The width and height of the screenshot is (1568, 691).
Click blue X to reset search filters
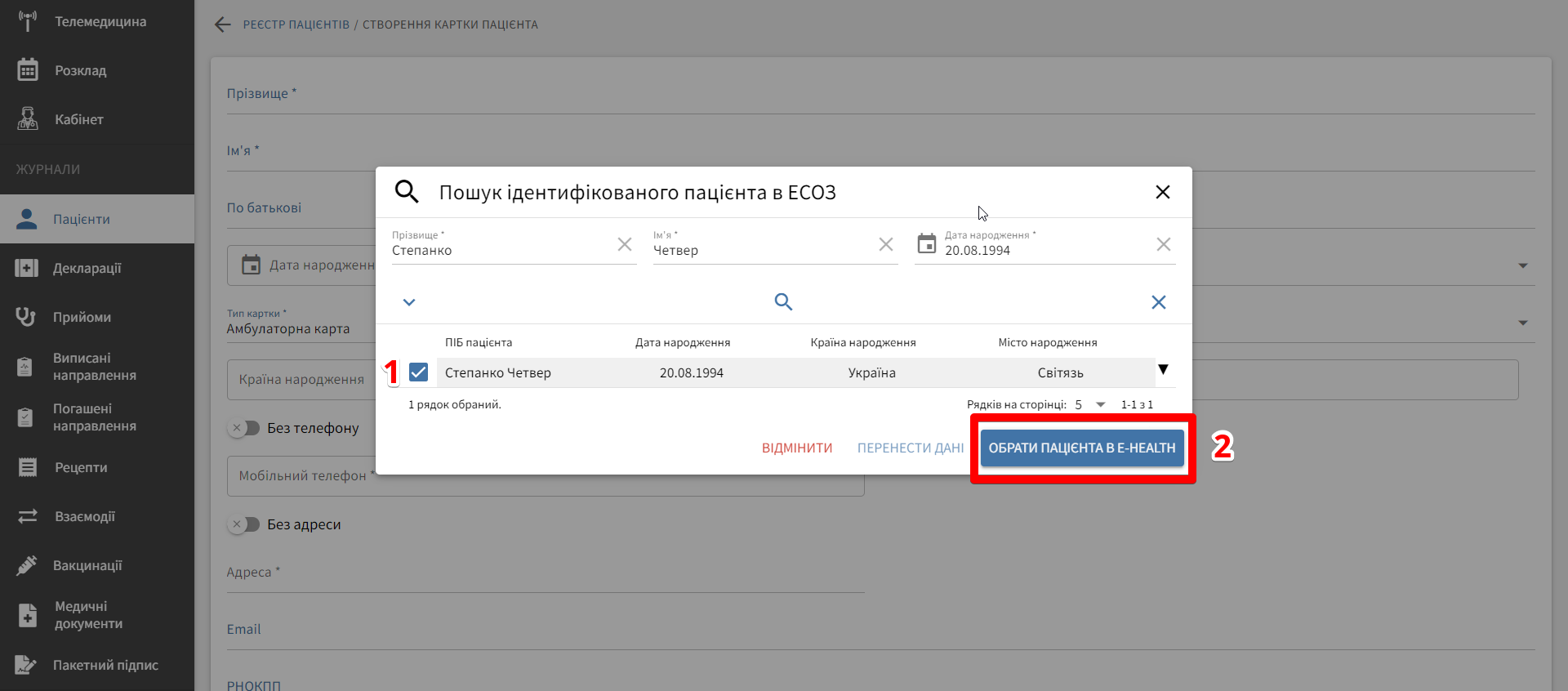tap(1158, 302)
